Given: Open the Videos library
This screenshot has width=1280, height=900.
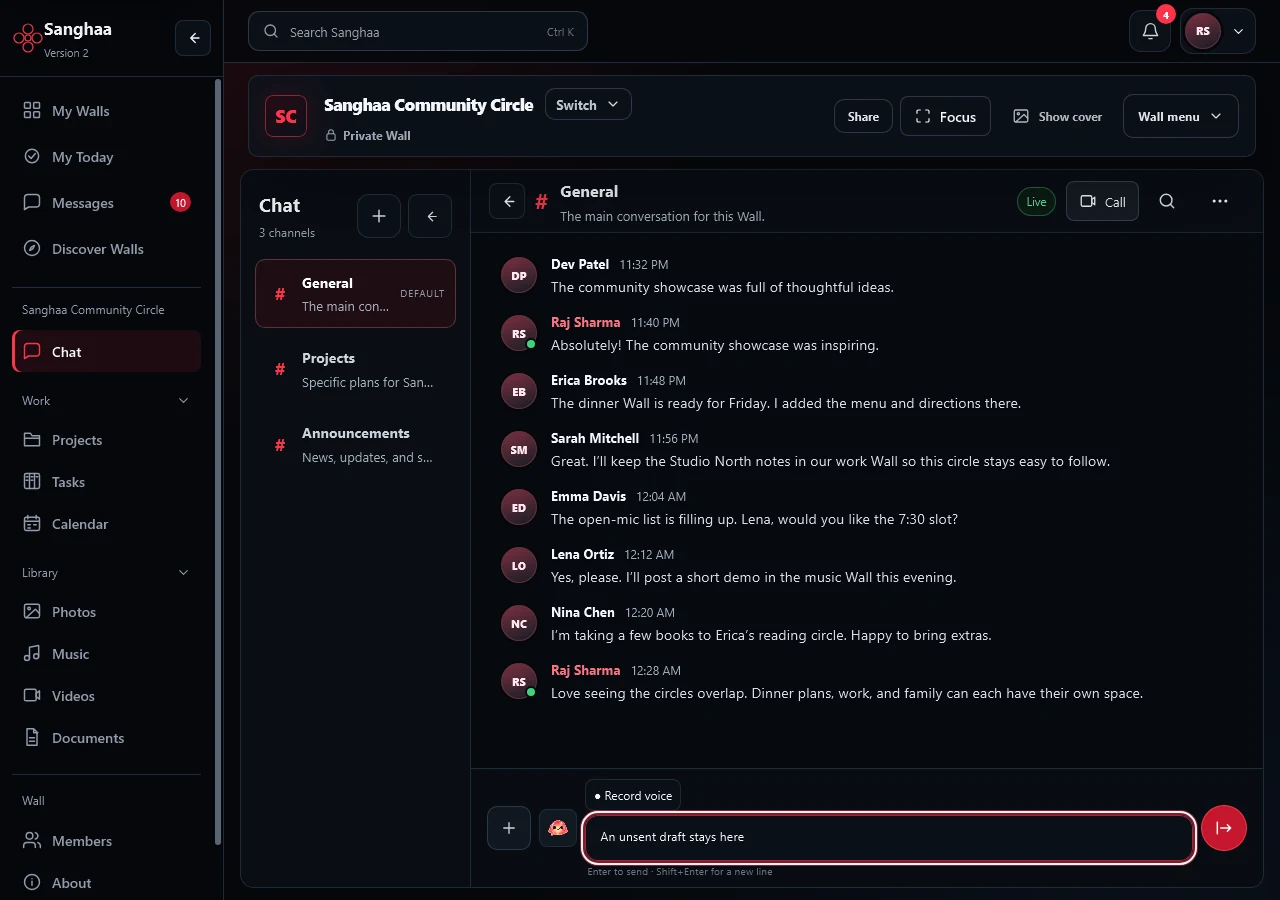Looking at the screenshot, I should coord(106,696).
